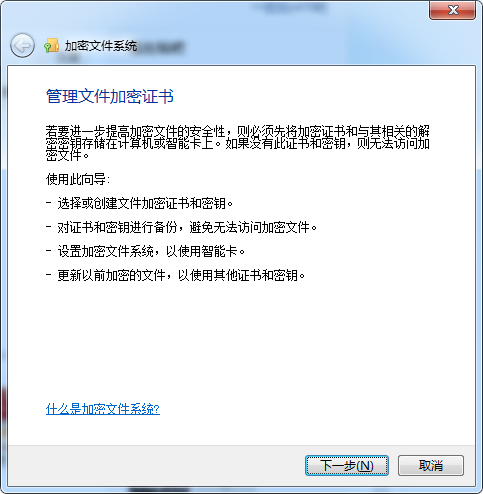Click the 取消 button

pos(431,465)
